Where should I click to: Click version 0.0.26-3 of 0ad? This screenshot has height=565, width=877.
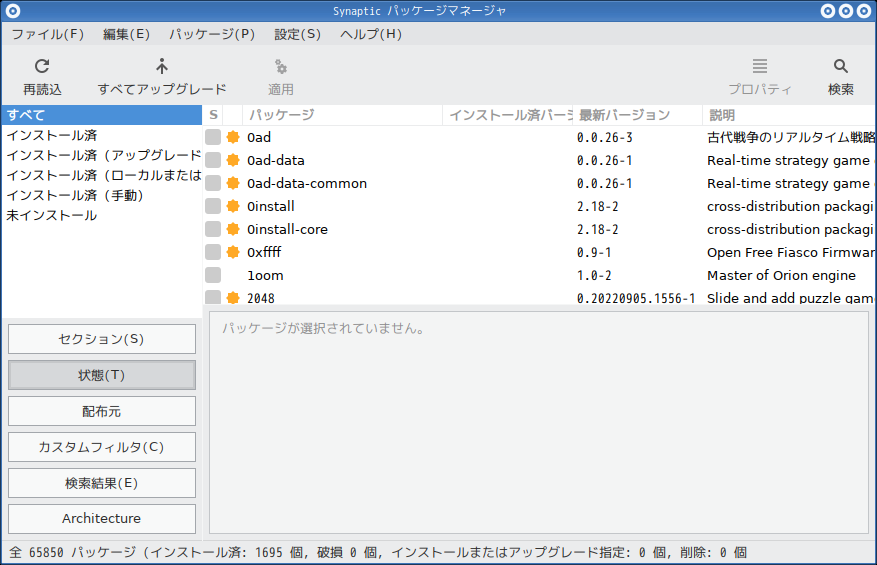coord(605,138)
